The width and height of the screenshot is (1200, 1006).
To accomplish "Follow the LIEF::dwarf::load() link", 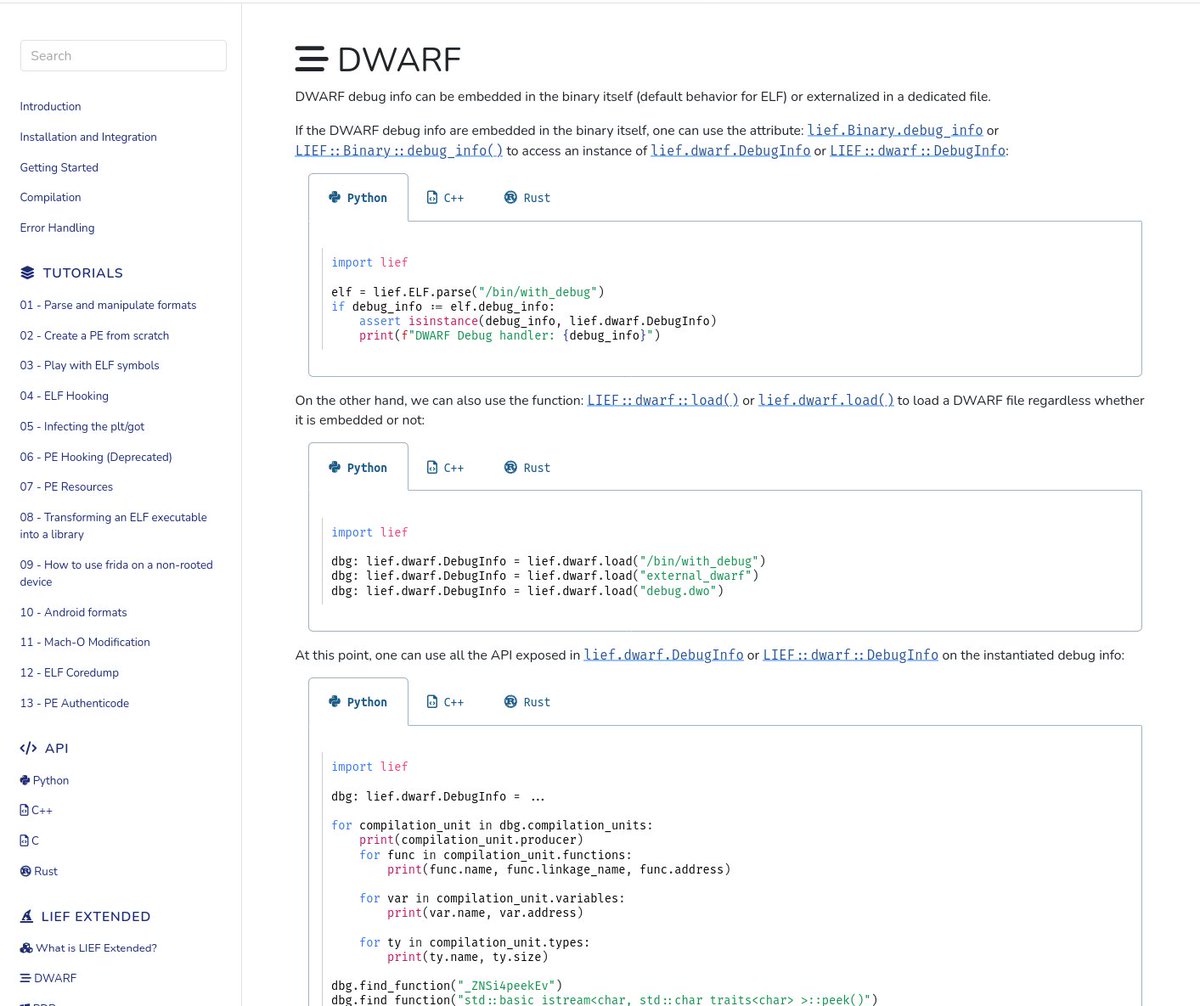I will tap(663, 401).
